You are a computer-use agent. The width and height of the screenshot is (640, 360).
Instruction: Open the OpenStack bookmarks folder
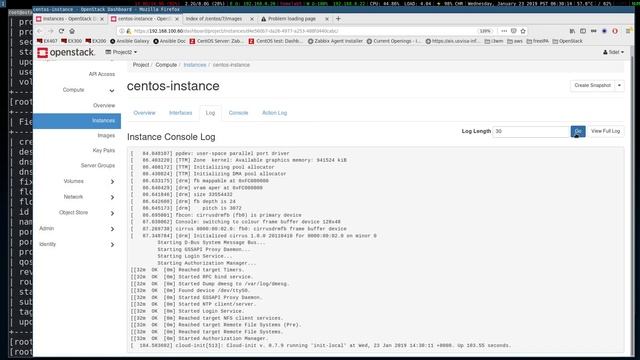567,41
